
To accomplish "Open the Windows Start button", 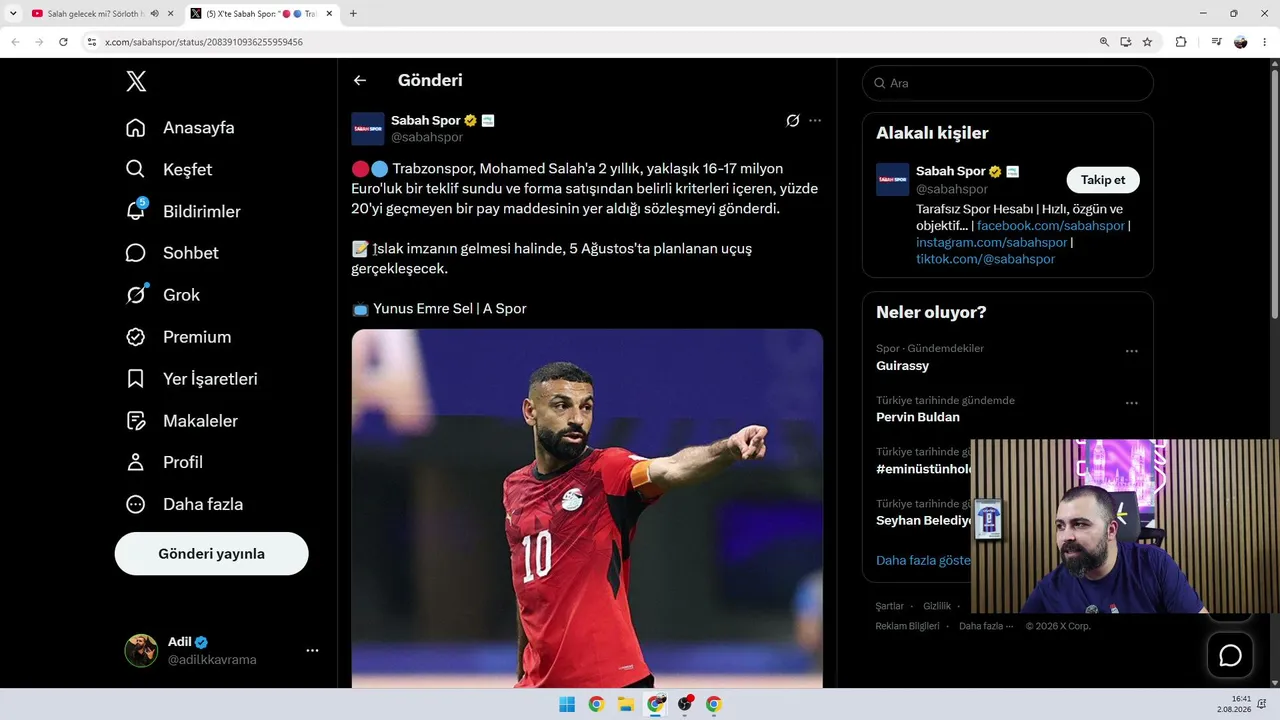I will coord(567,704).
